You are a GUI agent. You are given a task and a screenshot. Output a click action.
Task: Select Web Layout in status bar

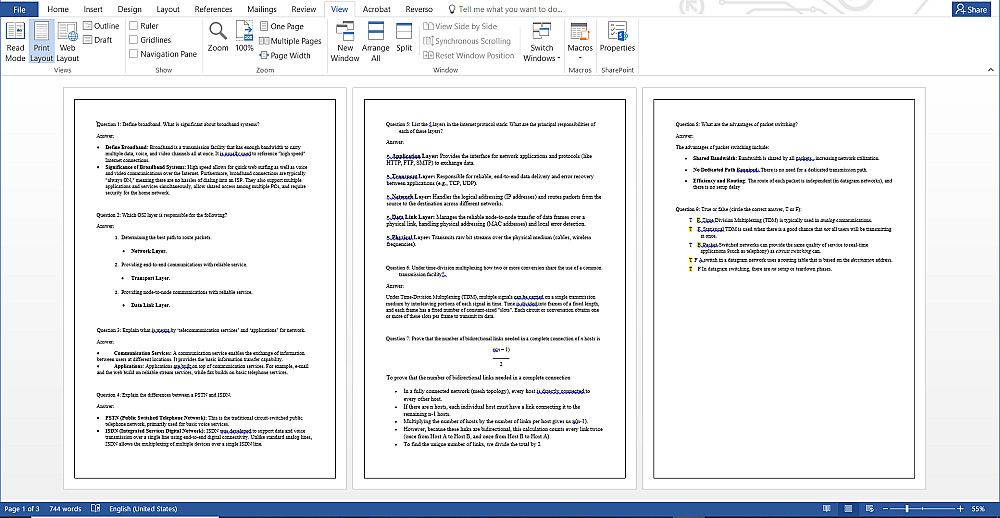click(x=871, y=508)
